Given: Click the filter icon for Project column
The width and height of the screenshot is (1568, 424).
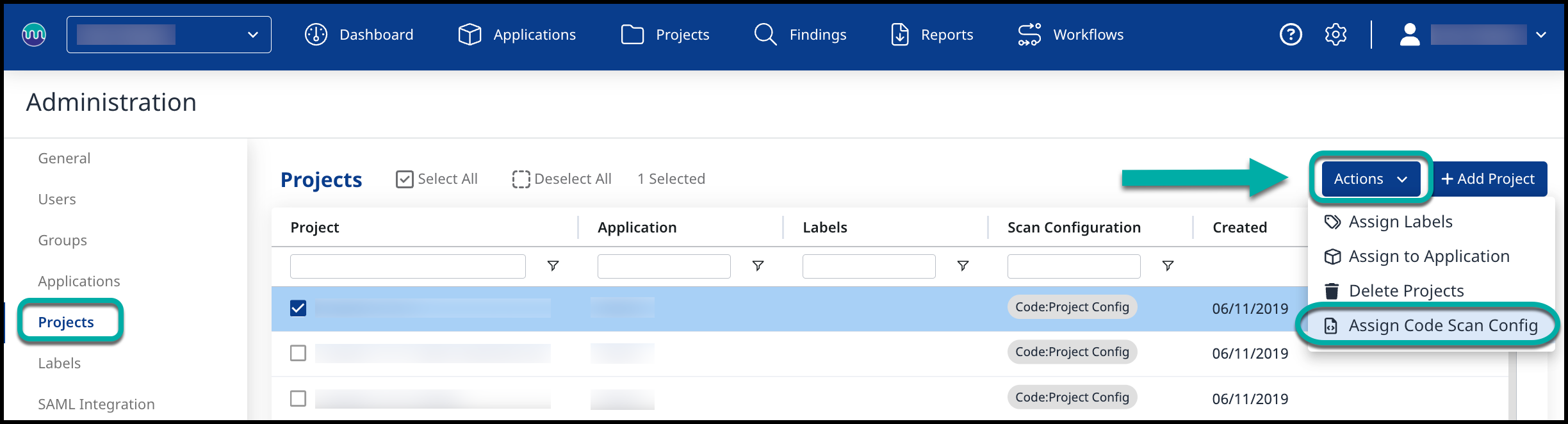Looking at the screenshot, I should 553,266.
